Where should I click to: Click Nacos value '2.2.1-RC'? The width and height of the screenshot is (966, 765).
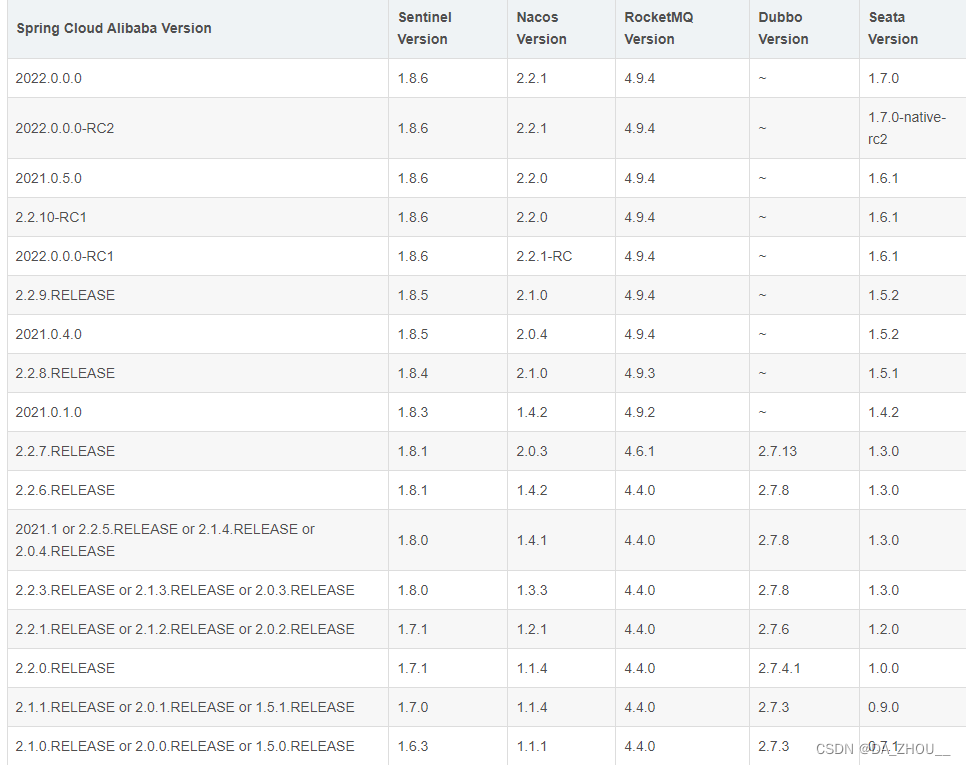click(544, 256)
